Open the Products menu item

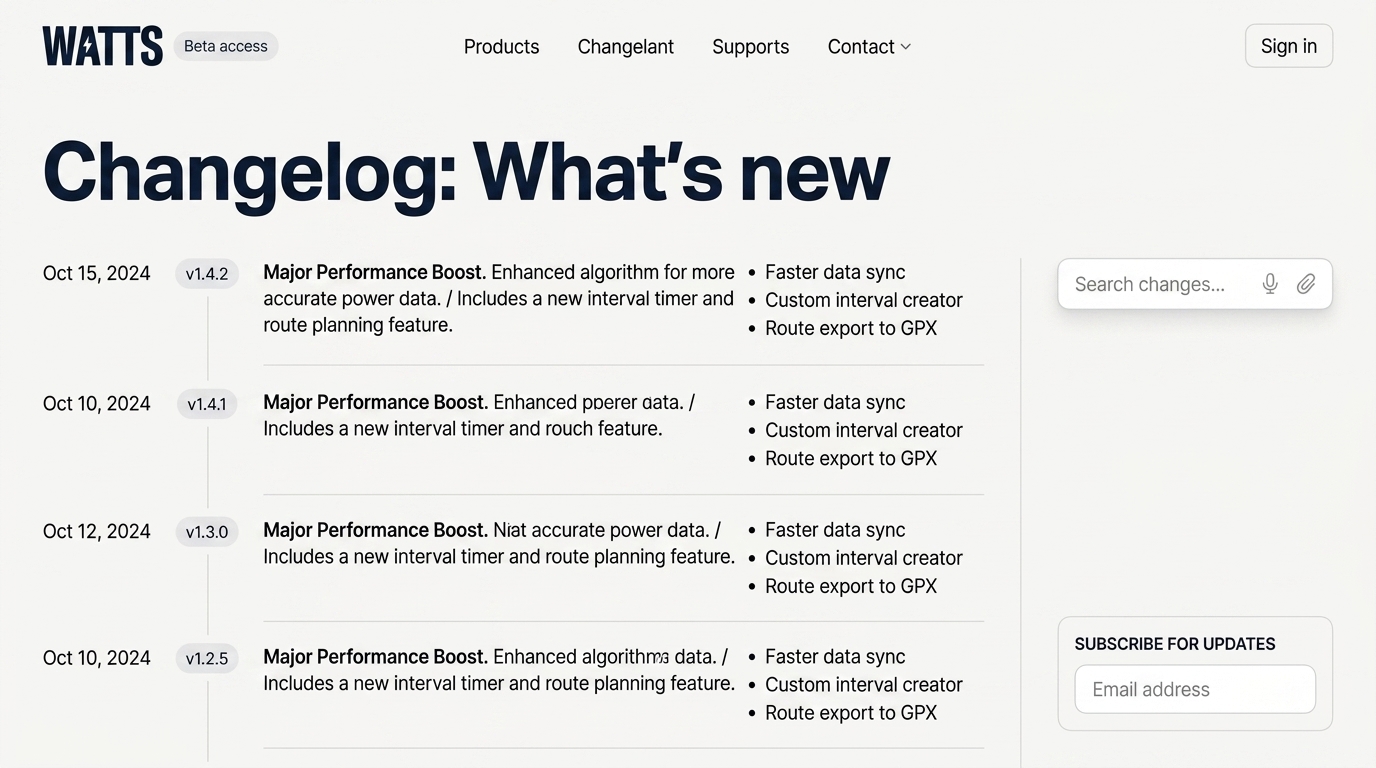[501, 47]
